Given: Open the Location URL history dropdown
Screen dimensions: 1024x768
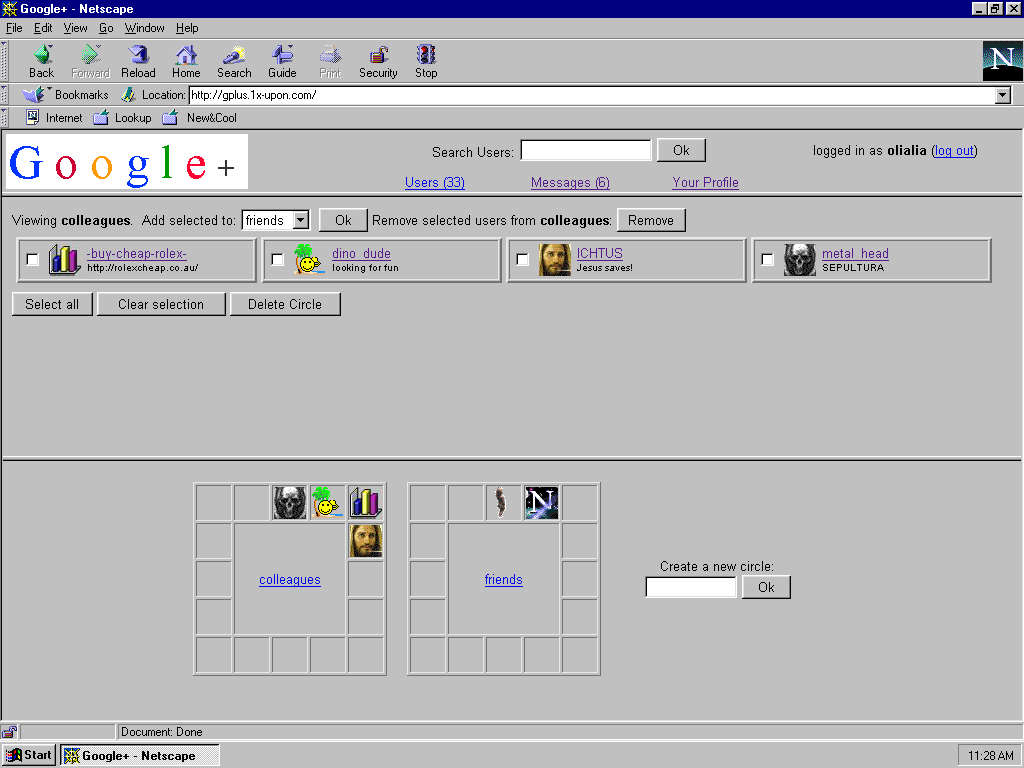Looking at the screenshot, I should pos(1003,95).
